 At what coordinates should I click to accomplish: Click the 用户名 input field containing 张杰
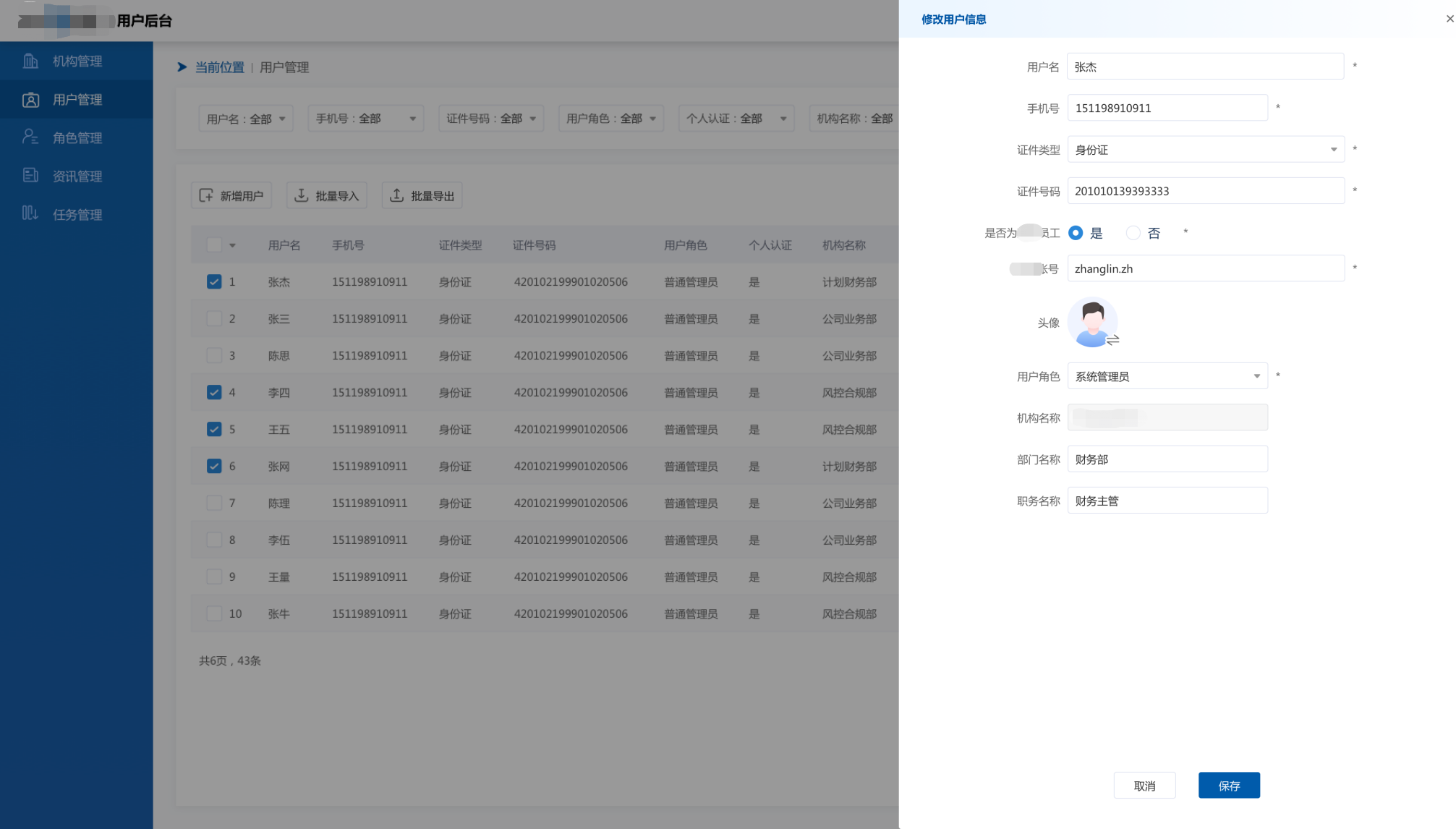coord(1206,67)
